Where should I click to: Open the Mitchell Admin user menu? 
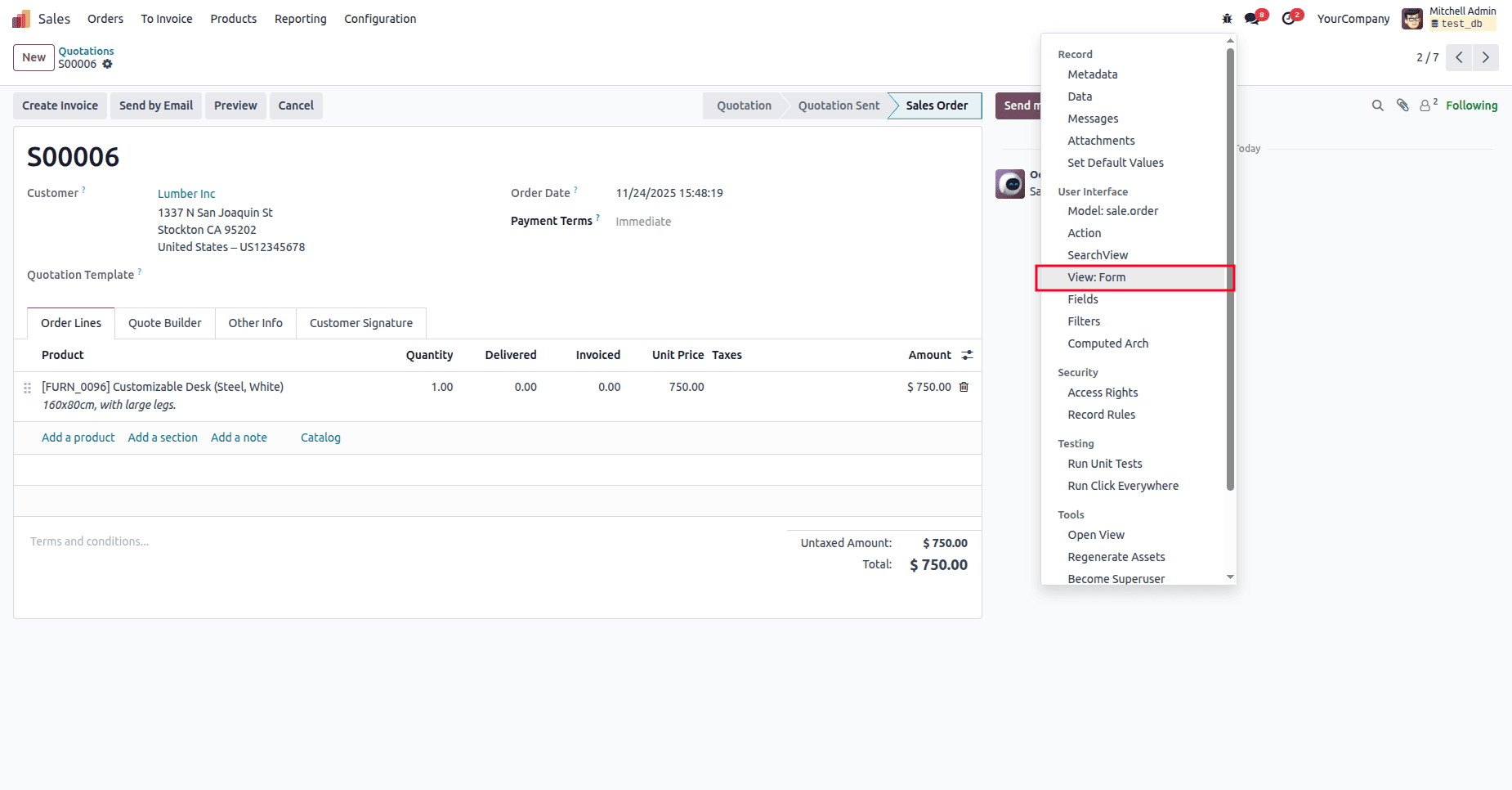tap(1451, 18)
